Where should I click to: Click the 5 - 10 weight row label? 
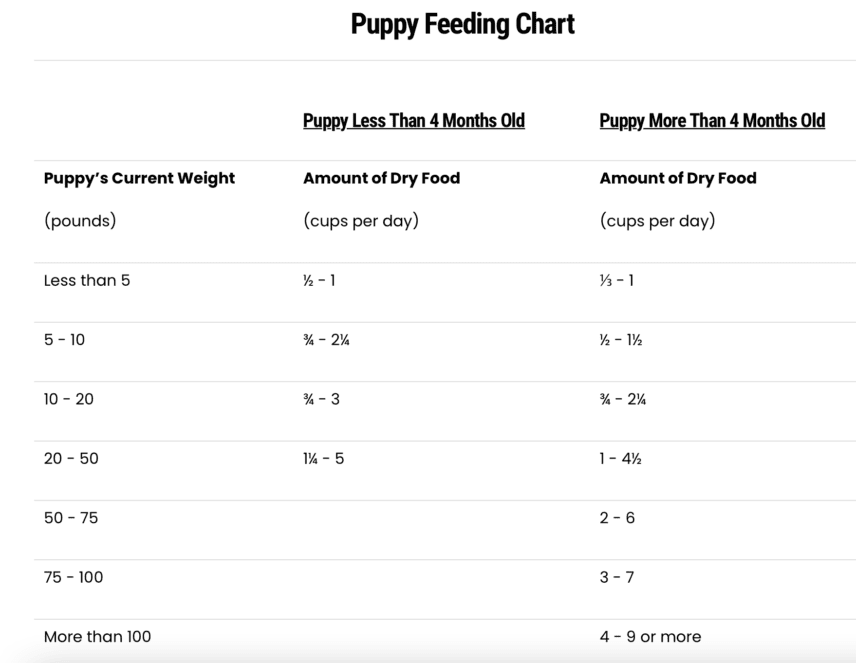64,340
